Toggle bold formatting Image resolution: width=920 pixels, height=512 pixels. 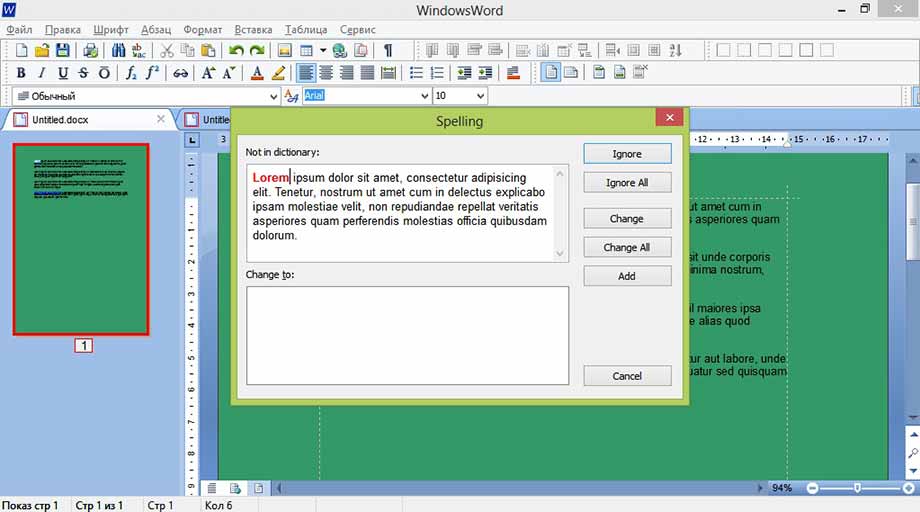click(21, 73)
